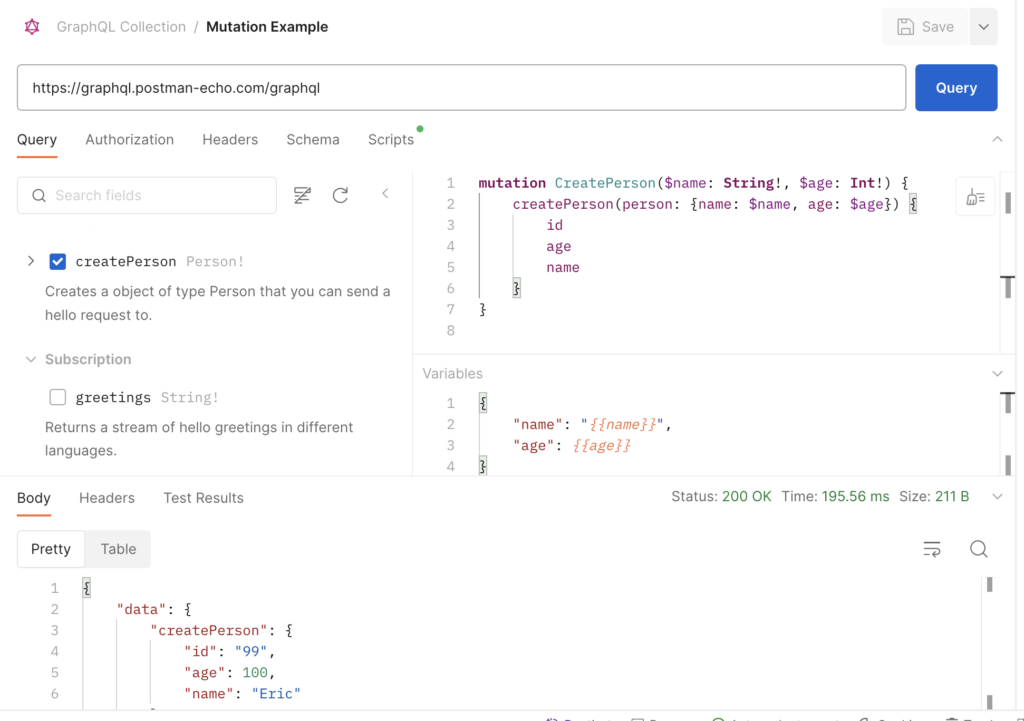
Task: Open the response filter options icon
Action: (931, 549)
